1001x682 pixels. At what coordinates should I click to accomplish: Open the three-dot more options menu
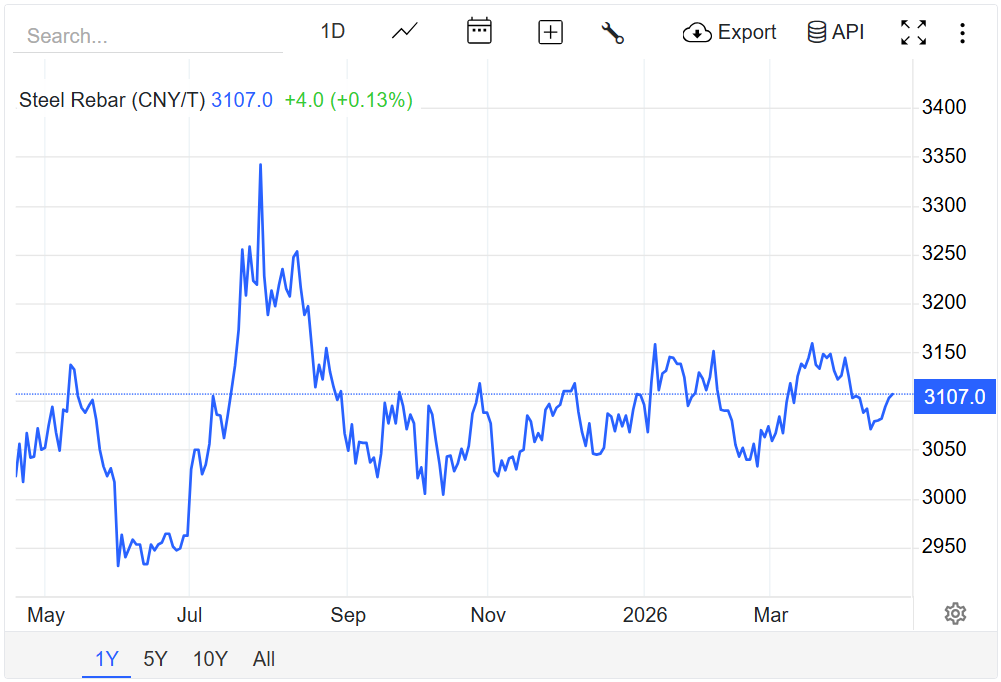(962, 33)
